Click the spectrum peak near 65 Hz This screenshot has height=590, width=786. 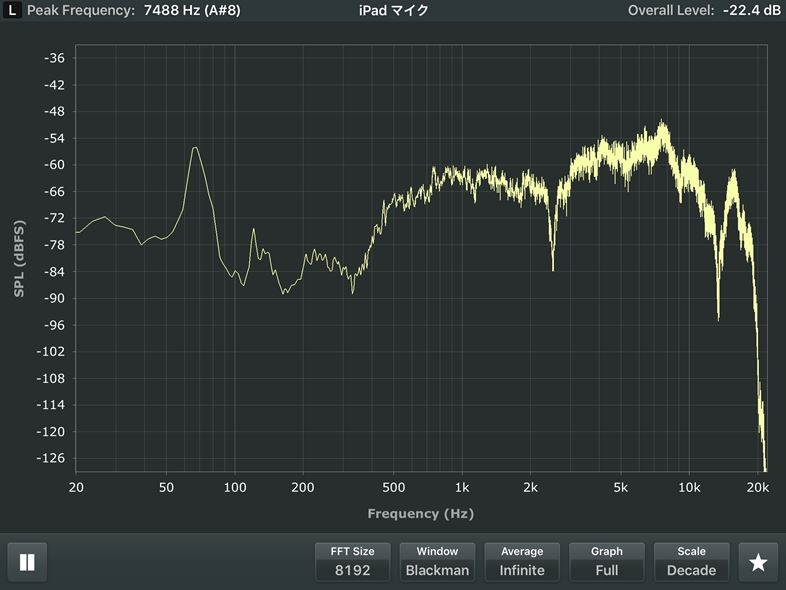(x=195, y=148)
